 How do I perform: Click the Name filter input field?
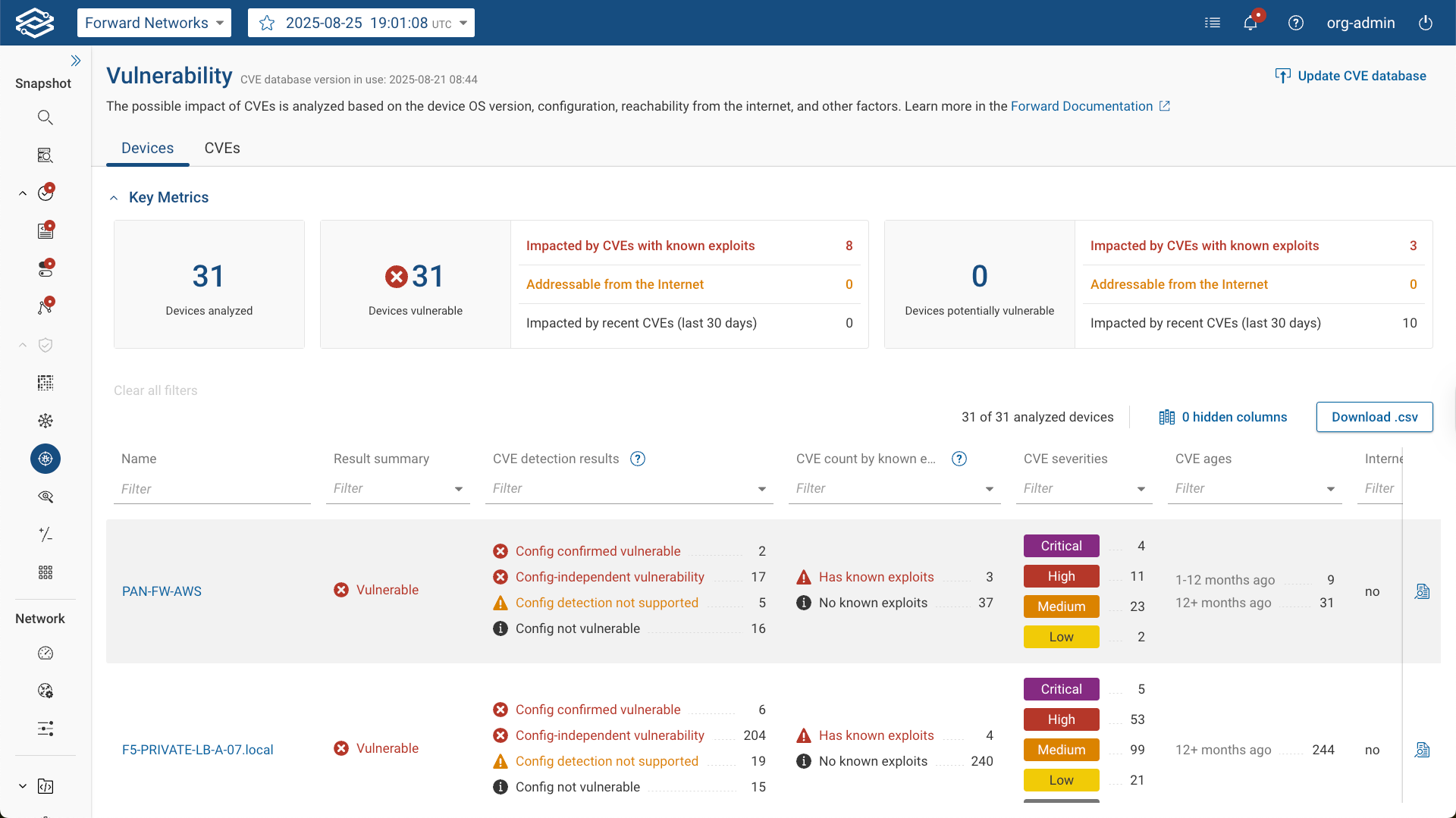(x=212, y=489)
